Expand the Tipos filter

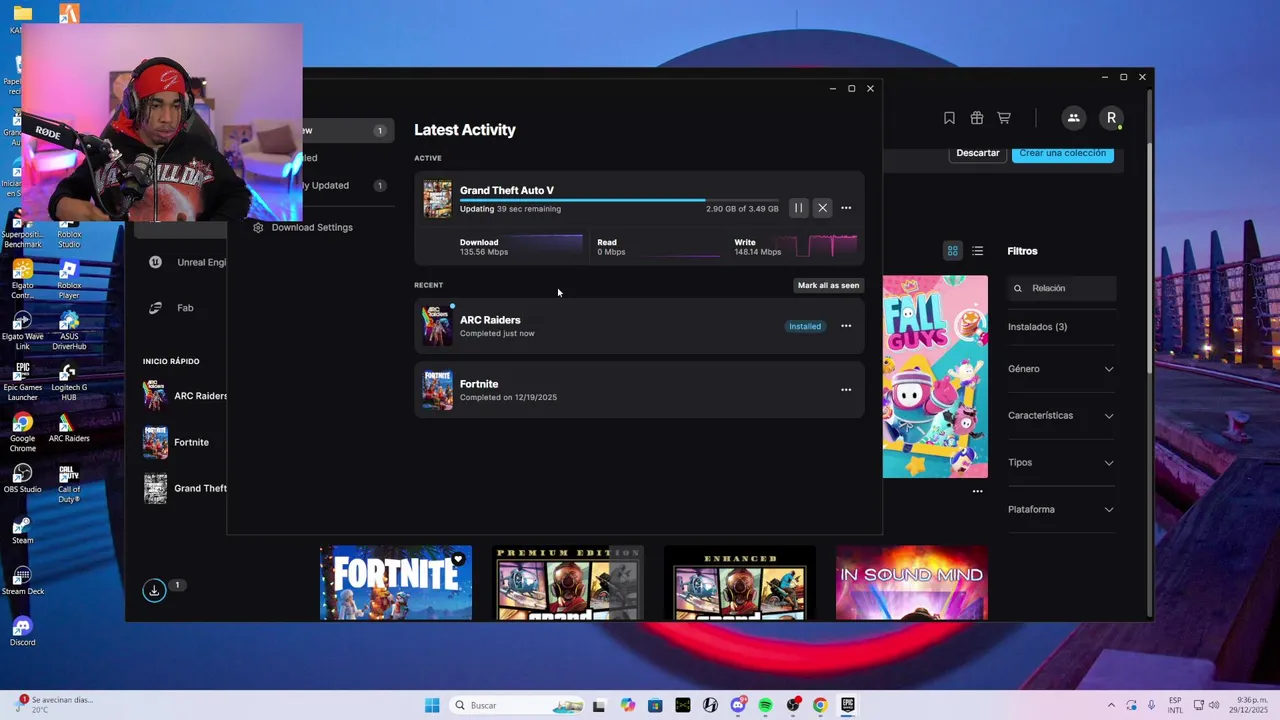pyautogui.click(x=1061, y=463)
